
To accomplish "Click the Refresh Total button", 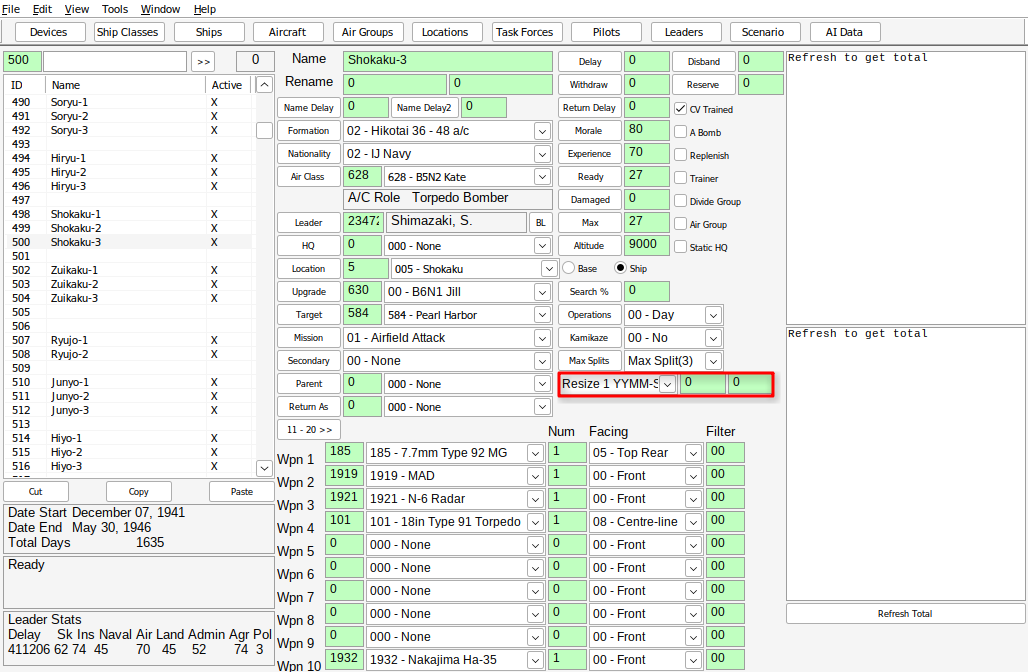I will (905, 614).
